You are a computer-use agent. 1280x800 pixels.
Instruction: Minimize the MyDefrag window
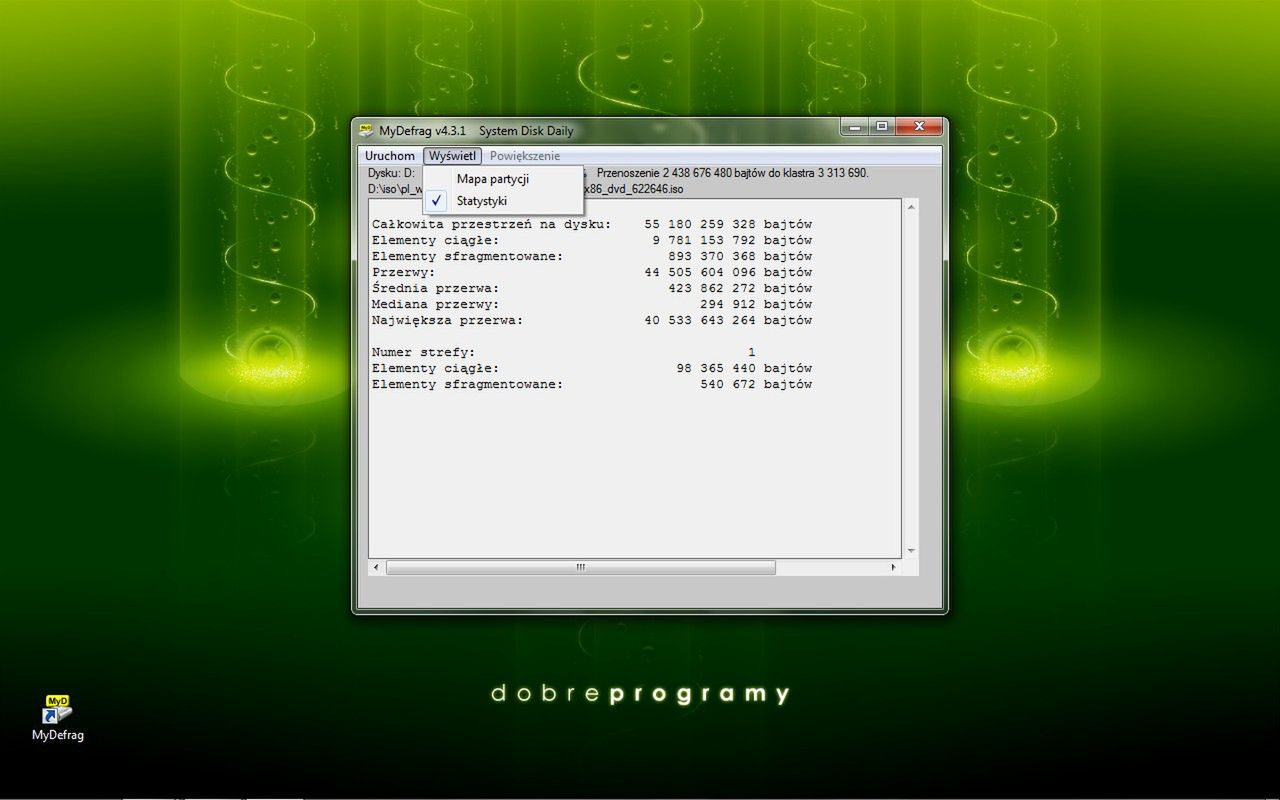(853, 127)
